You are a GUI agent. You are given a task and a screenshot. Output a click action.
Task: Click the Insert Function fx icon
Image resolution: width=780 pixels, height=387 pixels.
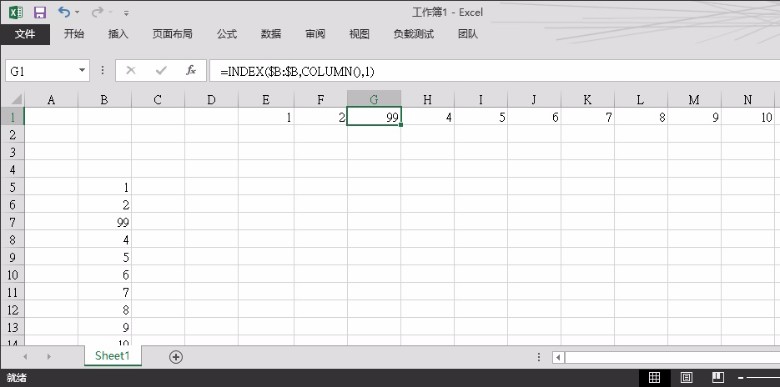click(191, 71)
